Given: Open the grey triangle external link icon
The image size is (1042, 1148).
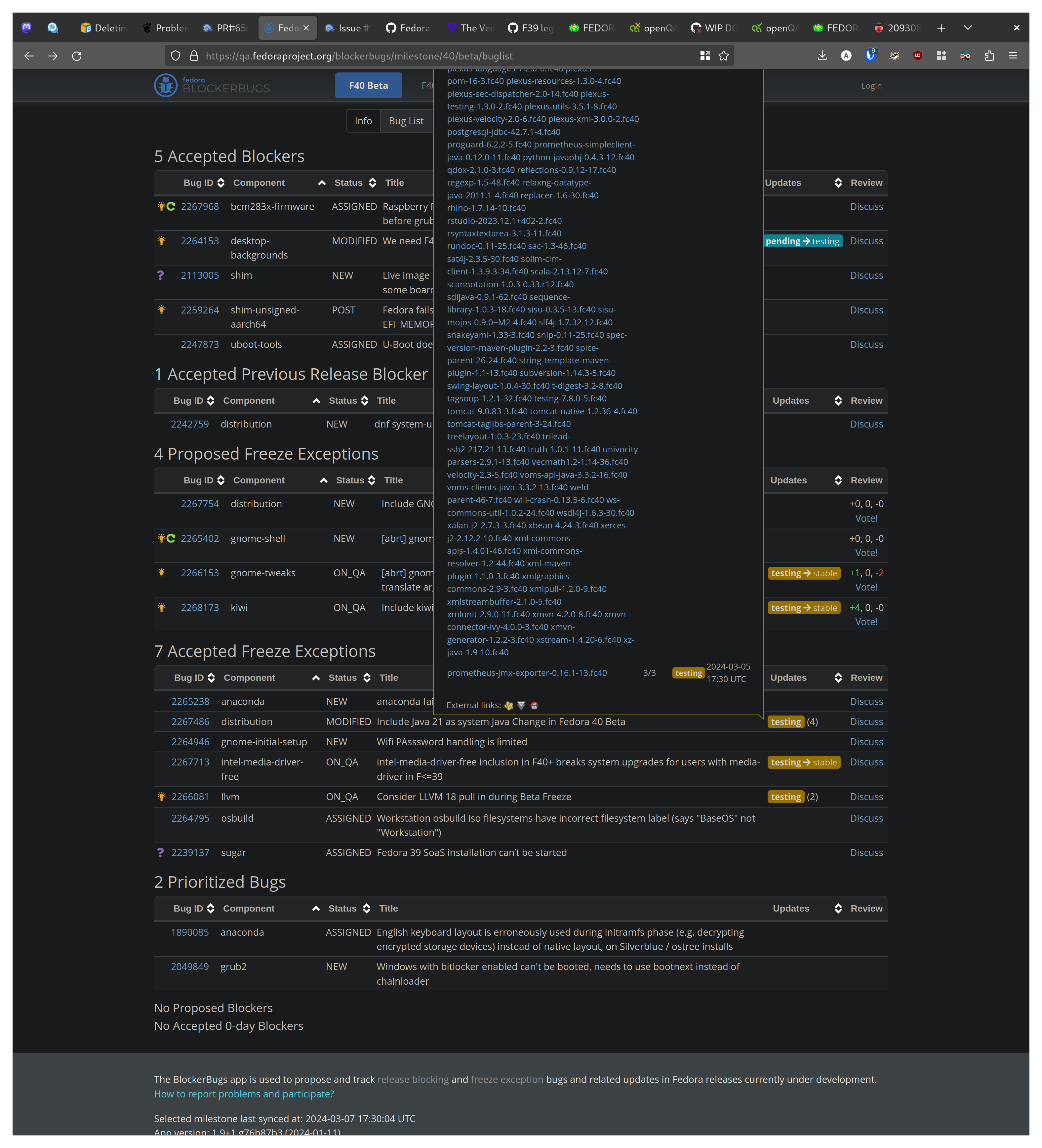Looking at the screenshot, I should pos(522,706).
